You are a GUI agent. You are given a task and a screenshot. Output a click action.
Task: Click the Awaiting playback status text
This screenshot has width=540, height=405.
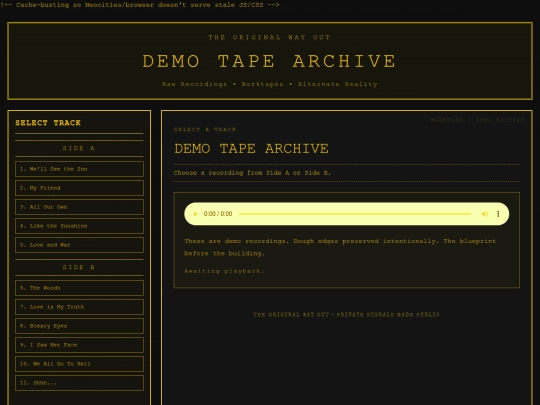pos(224,271)
